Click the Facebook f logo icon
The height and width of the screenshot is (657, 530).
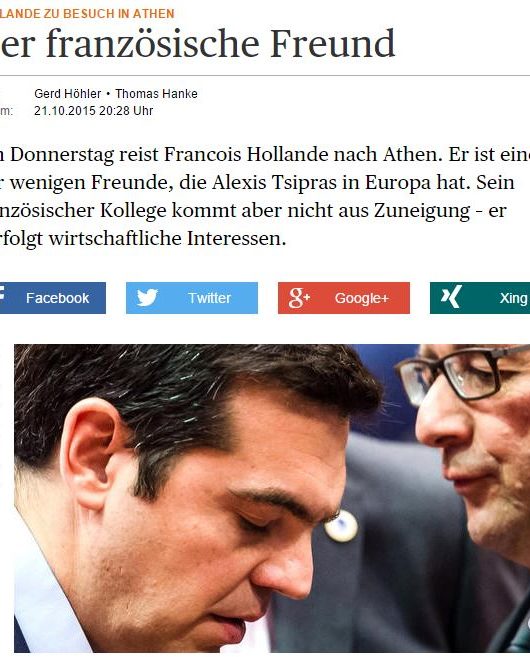[2, 294]
